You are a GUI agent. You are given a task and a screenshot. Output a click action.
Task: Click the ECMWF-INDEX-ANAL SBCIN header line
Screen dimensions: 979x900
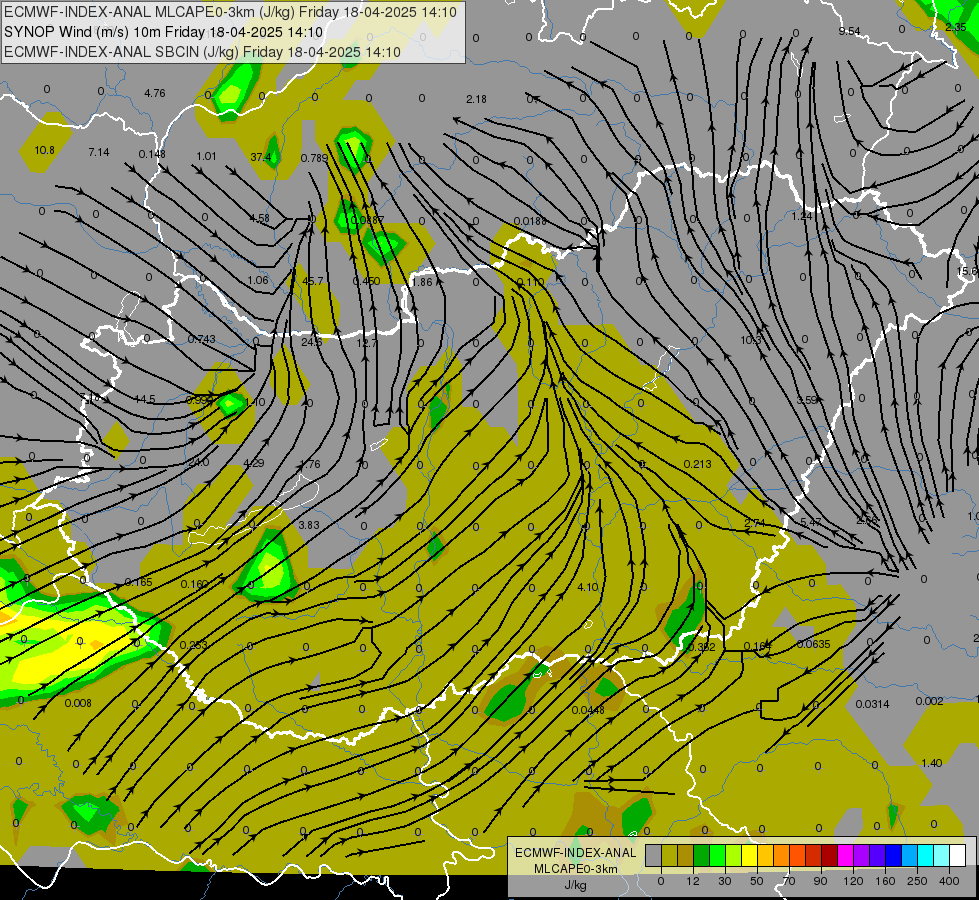[202, 52]
